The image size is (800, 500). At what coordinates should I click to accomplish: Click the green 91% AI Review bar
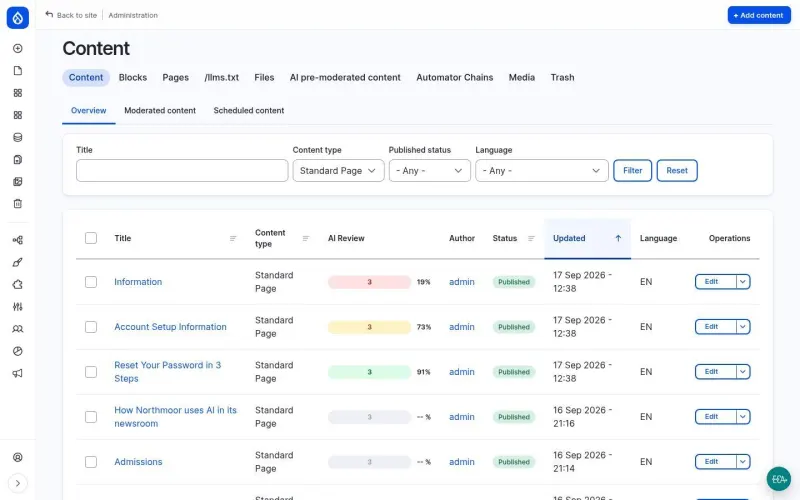pyautogui.click(x=369, y=372)
